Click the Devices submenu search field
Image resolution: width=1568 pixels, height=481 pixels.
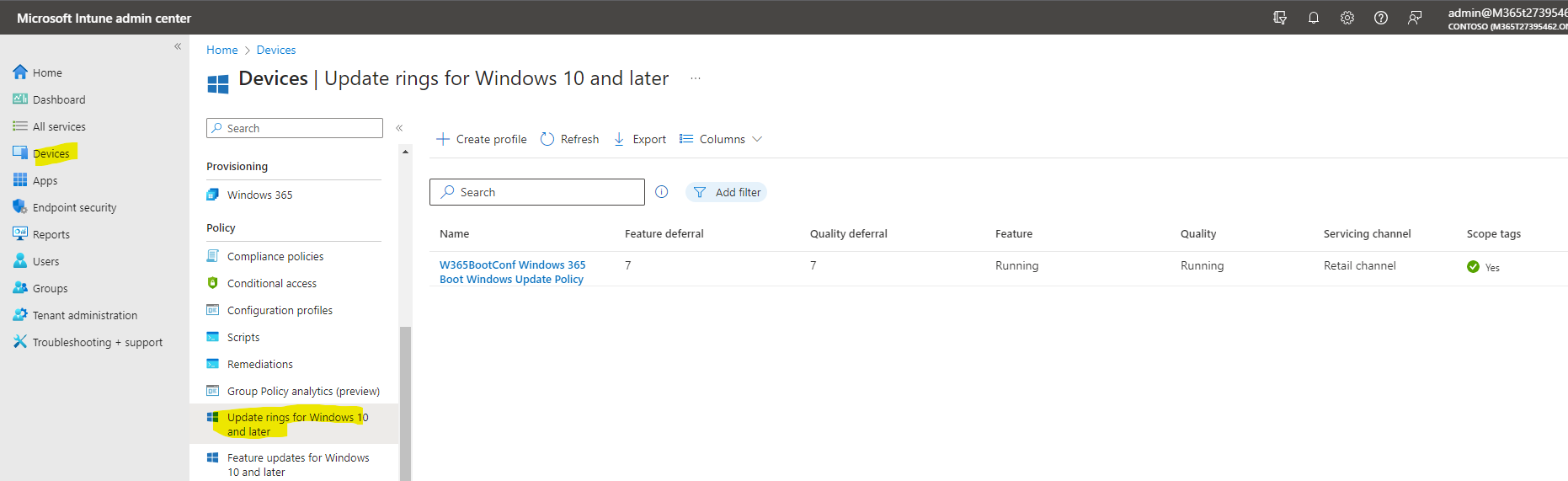tap(295, 128)
